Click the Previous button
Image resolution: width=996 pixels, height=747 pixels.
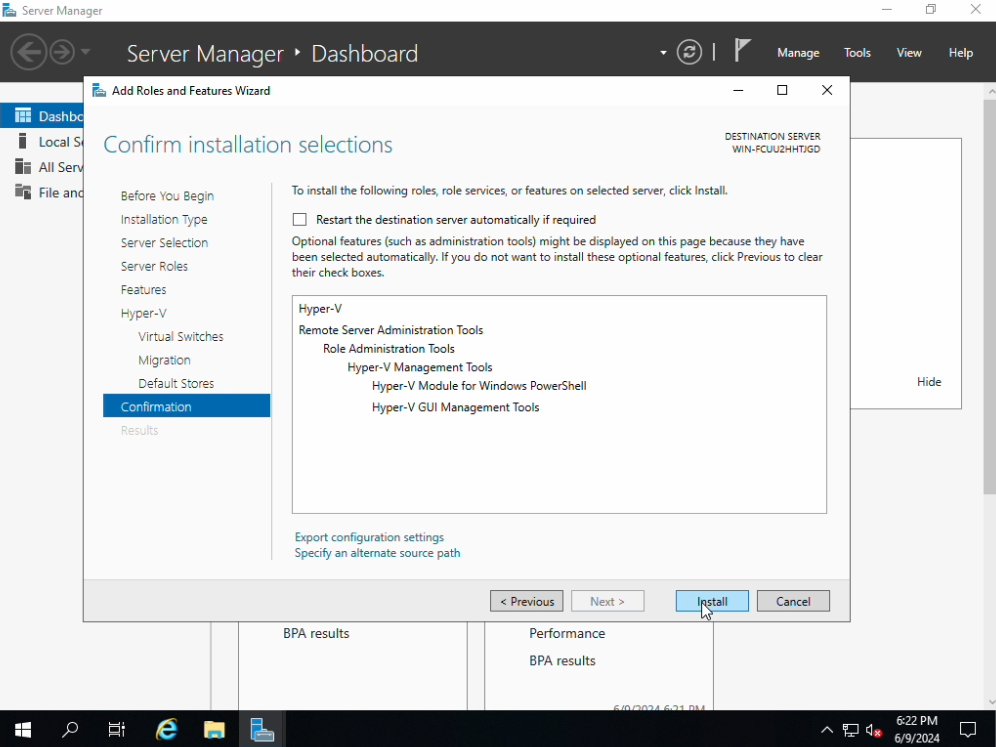click(x=526, y=601)
